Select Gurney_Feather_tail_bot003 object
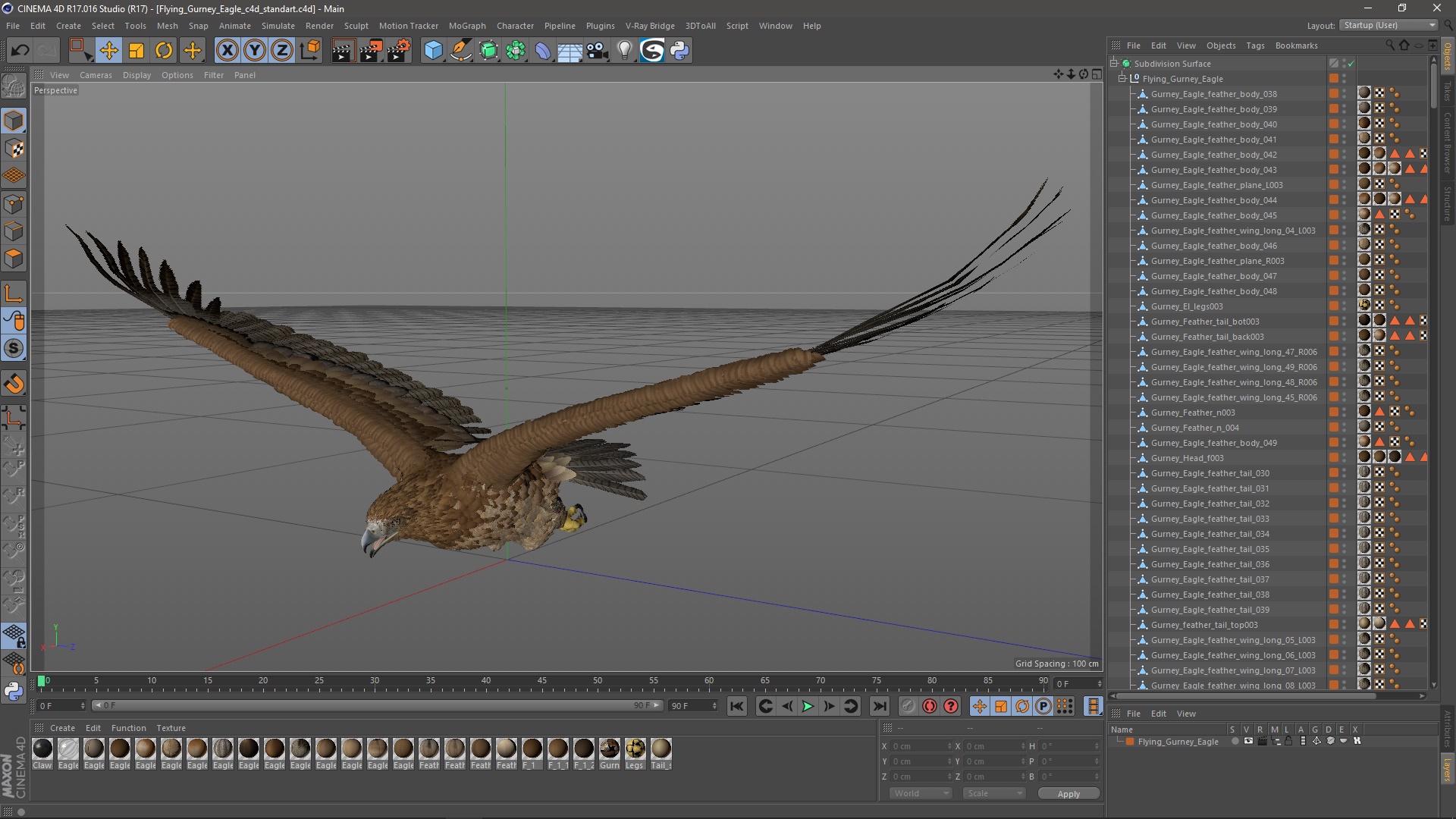The image size is (1456, 819). [1205, 322]
